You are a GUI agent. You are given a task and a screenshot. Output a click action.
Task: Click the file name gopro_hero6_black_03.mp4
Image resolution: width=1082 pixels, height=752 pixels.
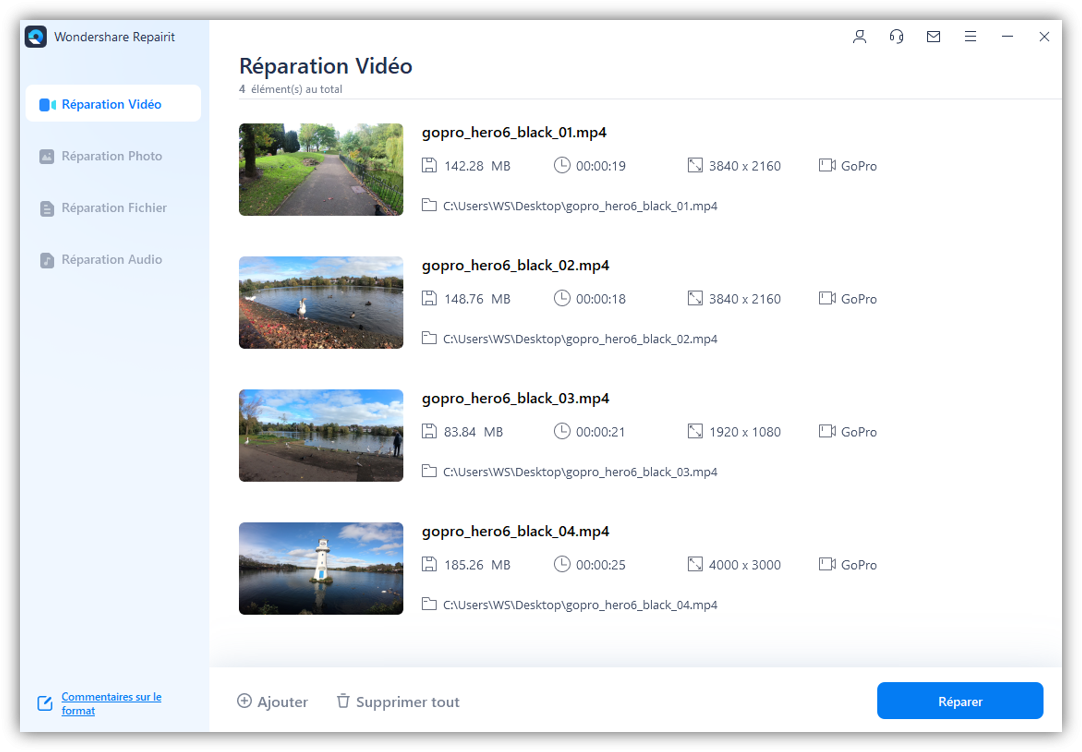point(515,399)
